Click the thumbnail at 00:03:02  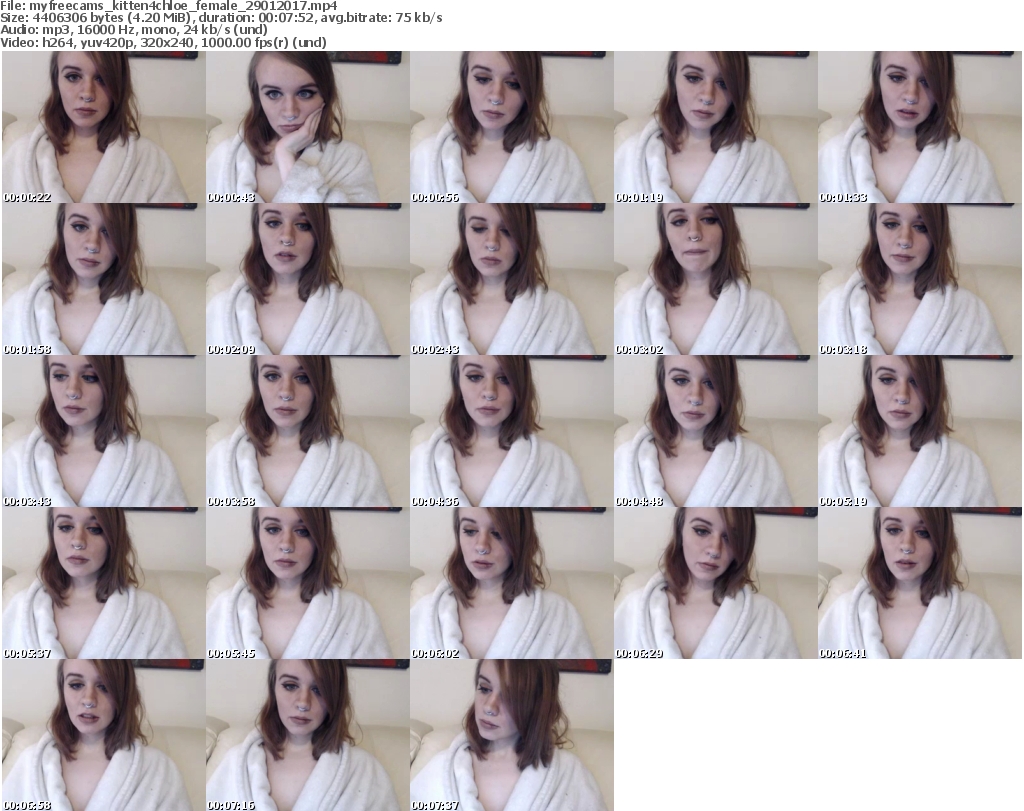click(x=715, y=279)
